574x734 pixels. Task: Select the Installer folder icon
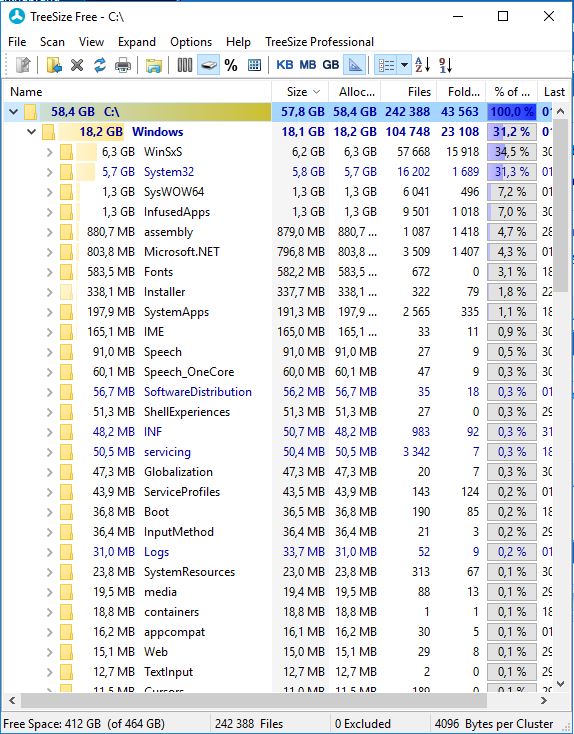tap(66, 292)
